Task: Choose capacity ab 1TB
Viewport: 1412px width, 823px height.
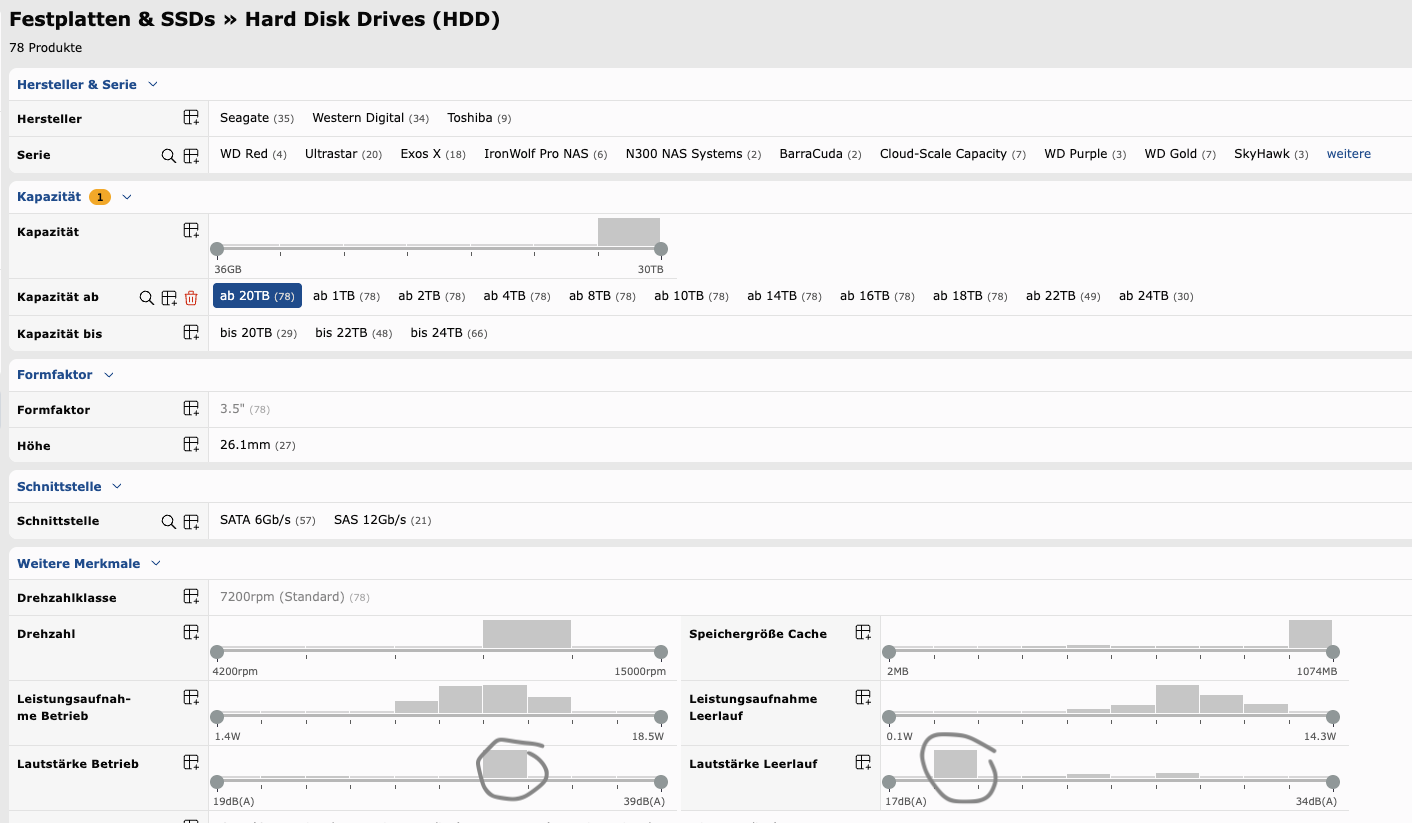Action: click(346, 296)
